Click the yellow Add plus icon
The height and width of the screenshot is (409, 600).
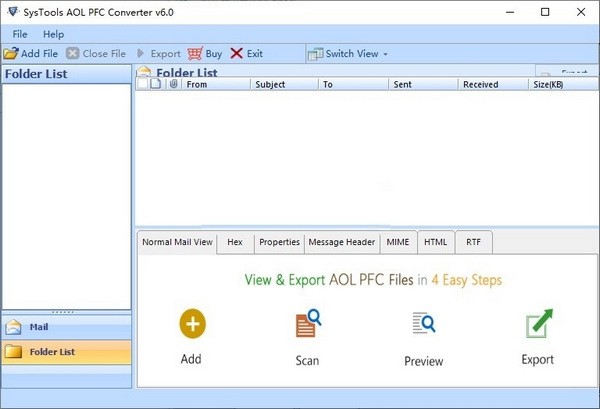coord(192,323)
